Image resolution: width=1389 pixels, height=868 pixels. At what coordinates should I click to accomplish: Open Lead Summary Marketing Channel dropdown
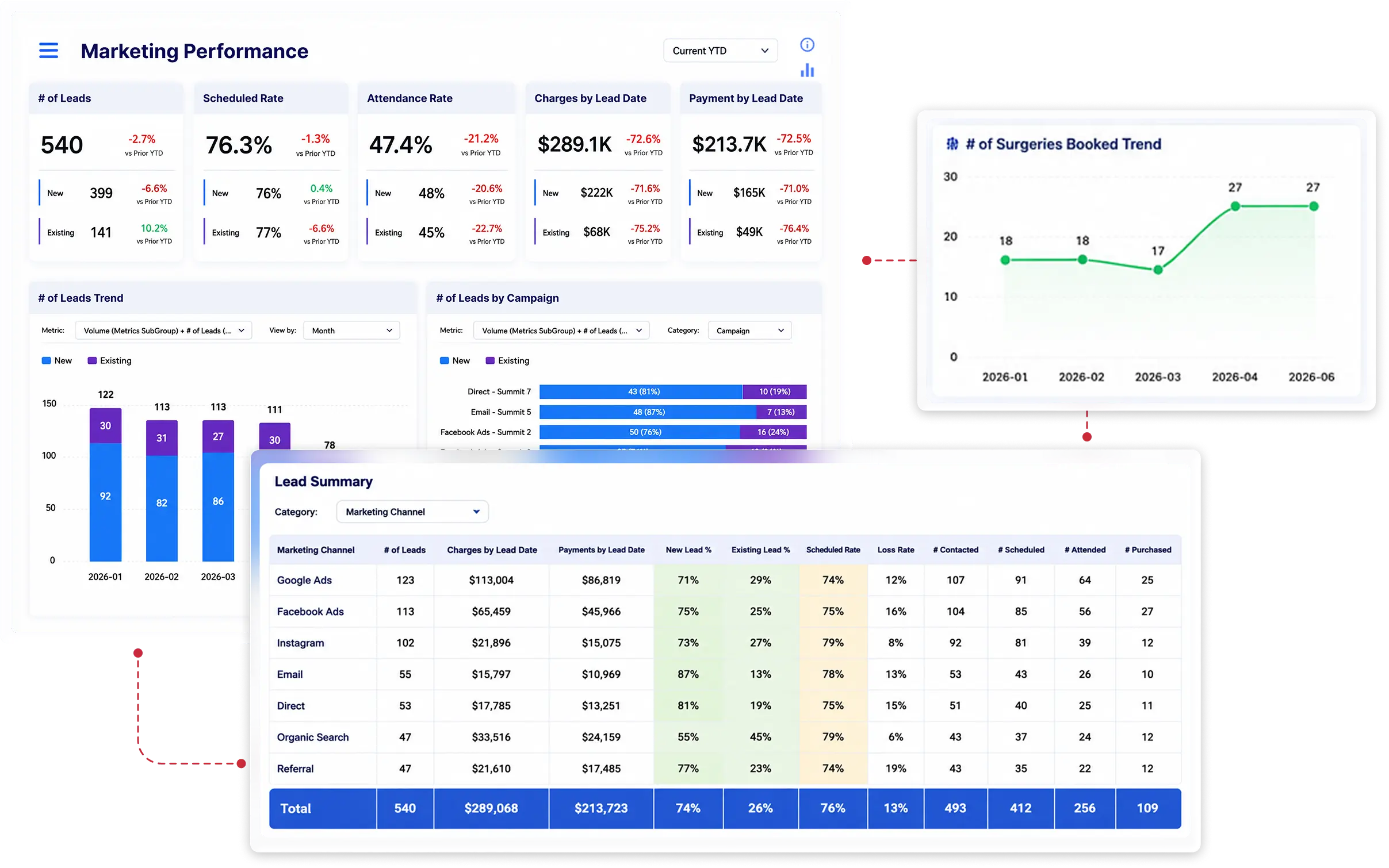(412, 512)
